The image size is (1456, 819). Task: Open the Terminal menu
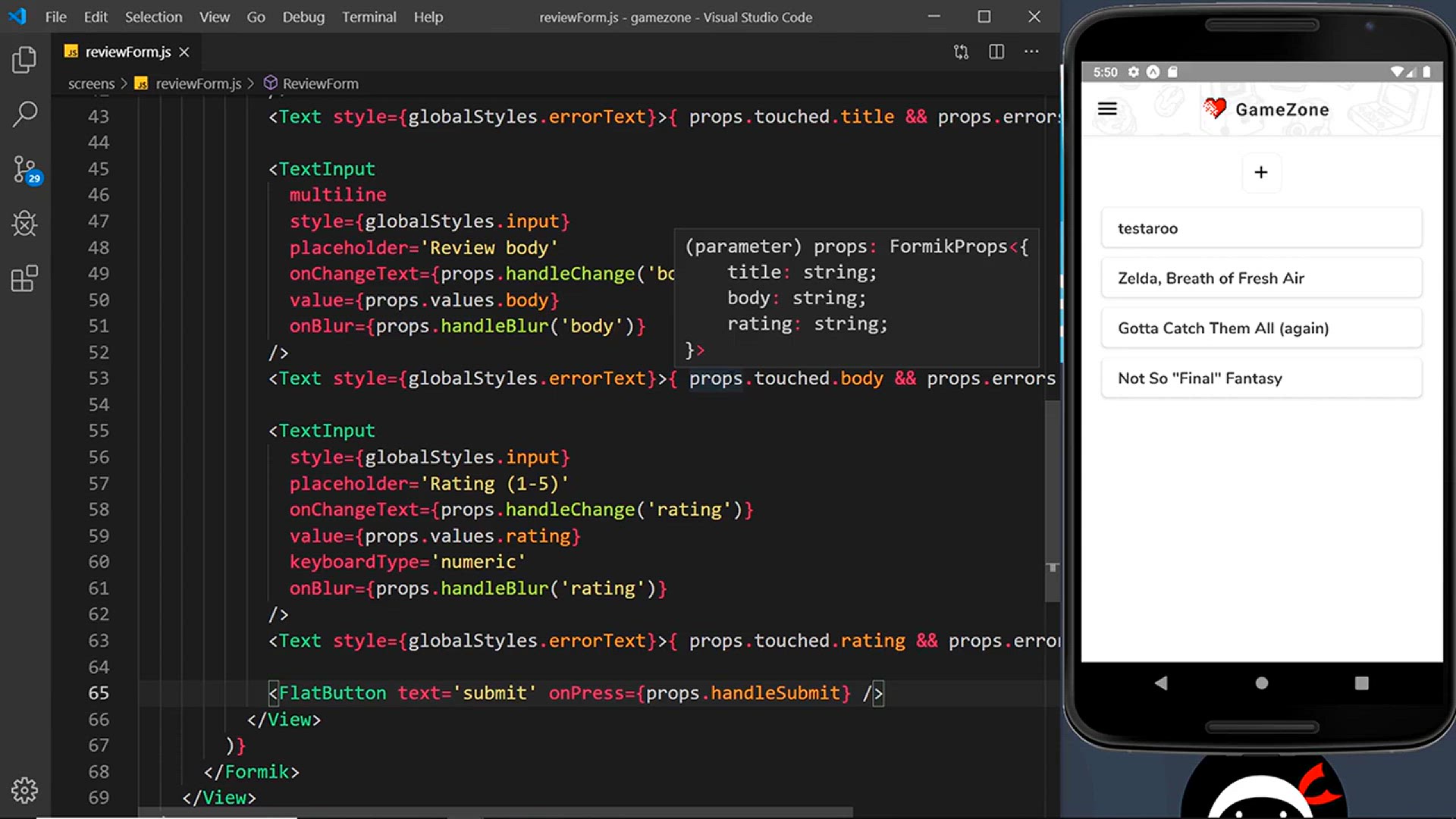pyautogui.click(x=369, y=17)
